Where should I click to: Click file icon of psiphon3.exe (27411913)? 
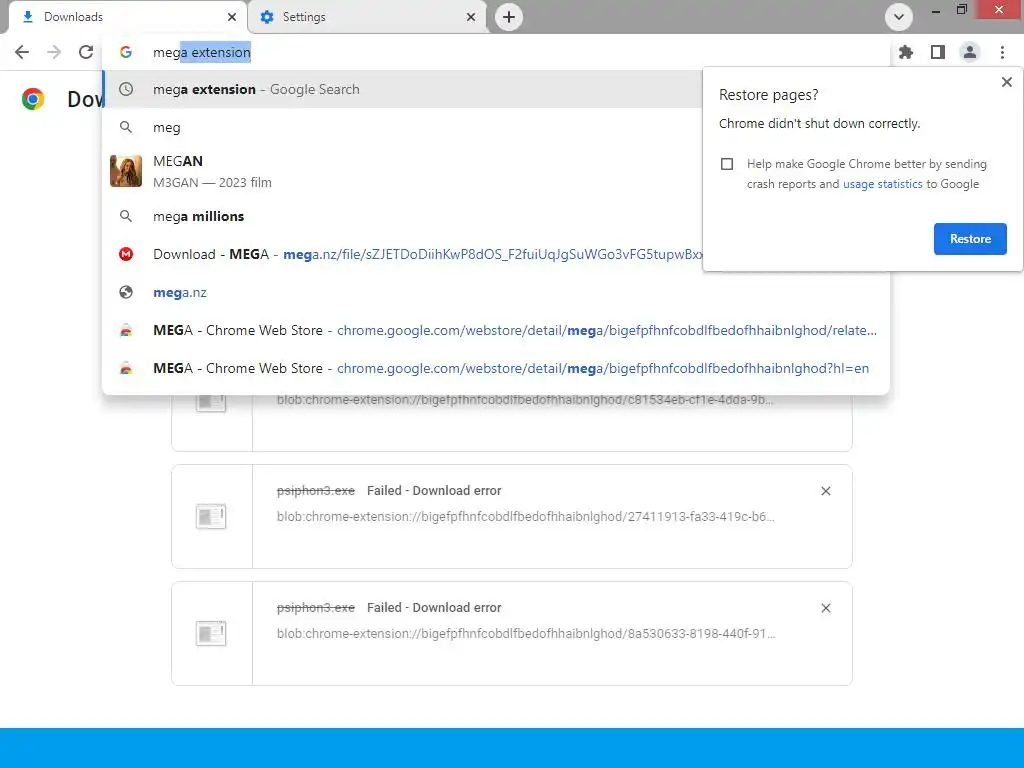[x=211, y=517]
